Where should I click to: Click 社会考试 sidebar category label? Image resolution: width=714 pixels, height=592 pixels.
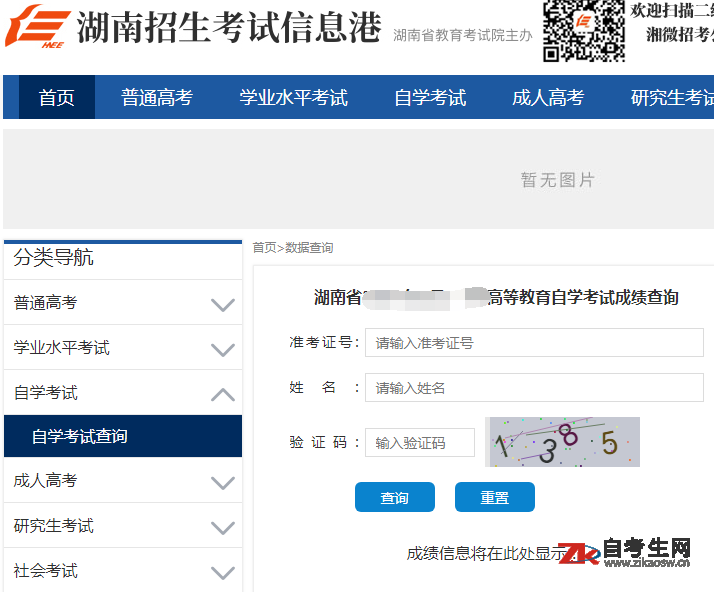click(x=46, y=571)
